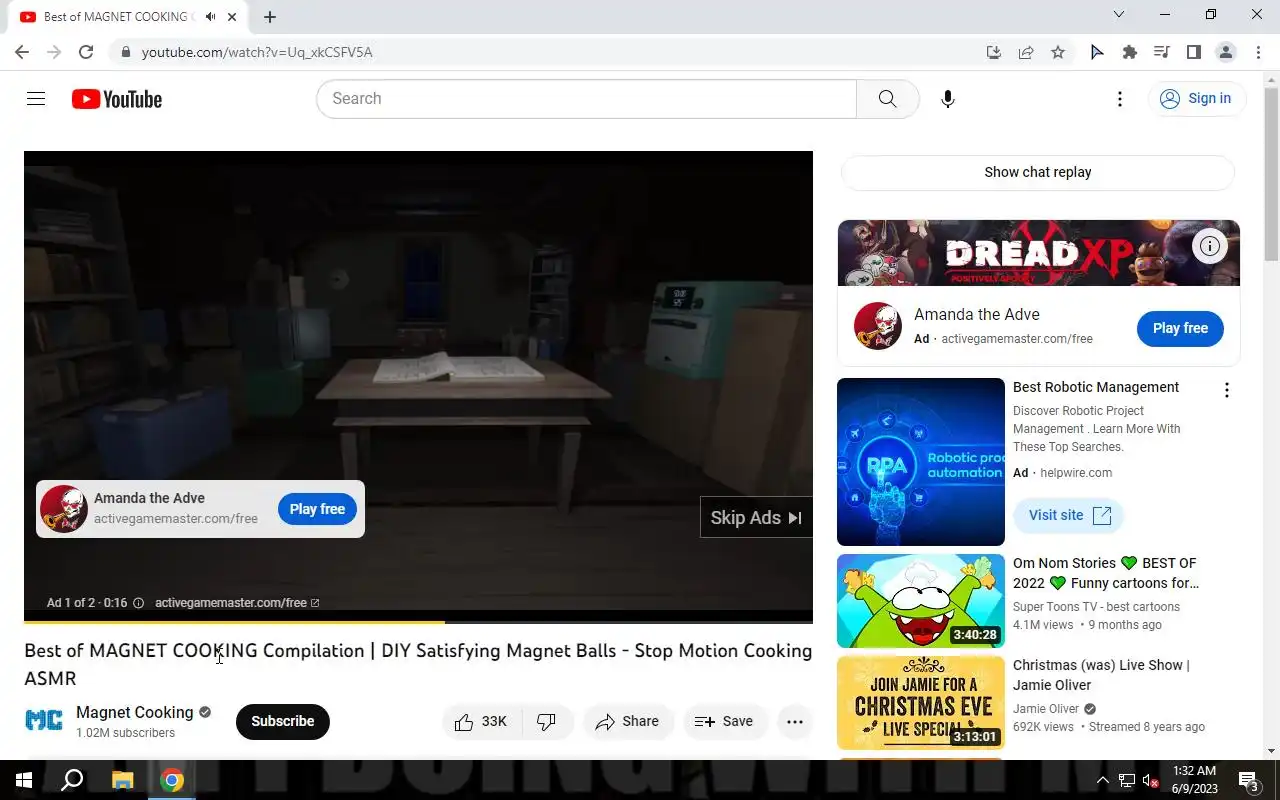Viewport: 1280px width, 800px height.
Task: Open the Windows Start menu
Action: [x=24, y=780]
